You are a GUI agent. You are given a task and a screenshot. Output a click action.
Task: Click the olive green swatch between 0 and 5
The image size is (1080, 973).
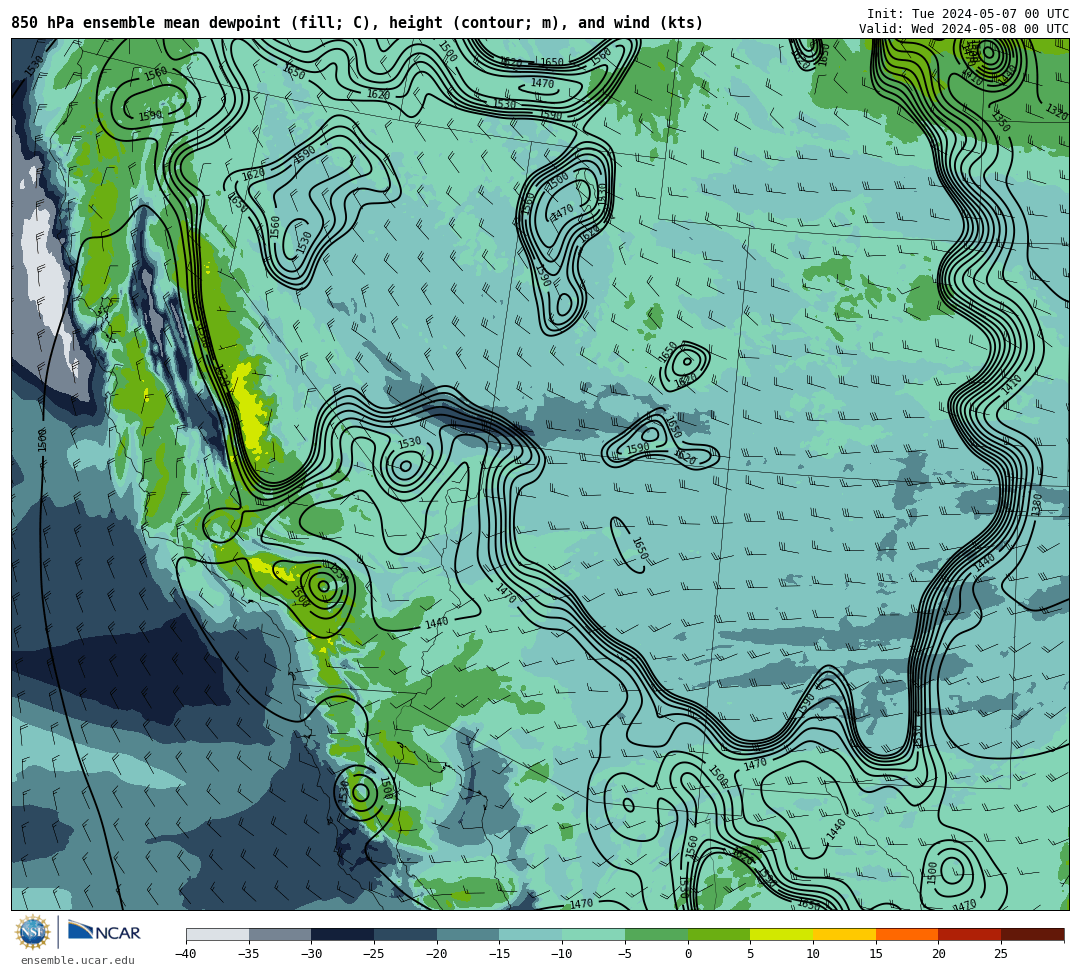[719, 934]
